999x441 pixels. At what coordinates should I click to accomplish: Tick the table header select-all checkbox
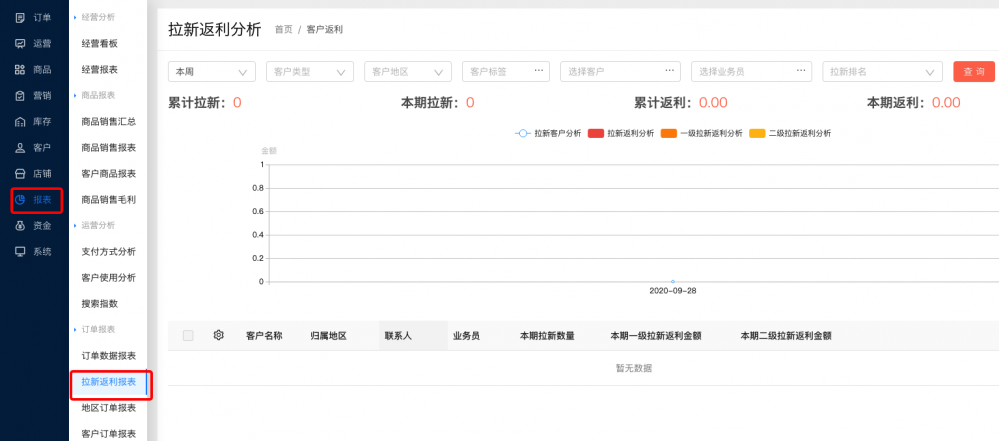coord(188,335)
